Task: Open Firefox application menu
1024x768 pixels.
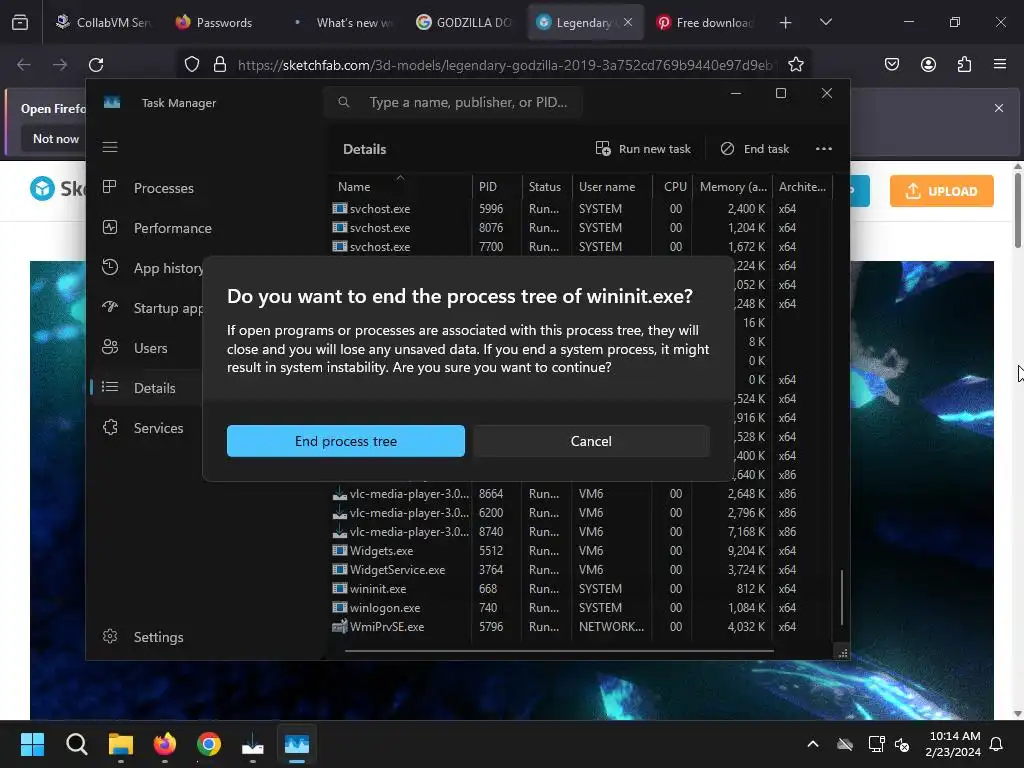Action: tap(1000, 65)
